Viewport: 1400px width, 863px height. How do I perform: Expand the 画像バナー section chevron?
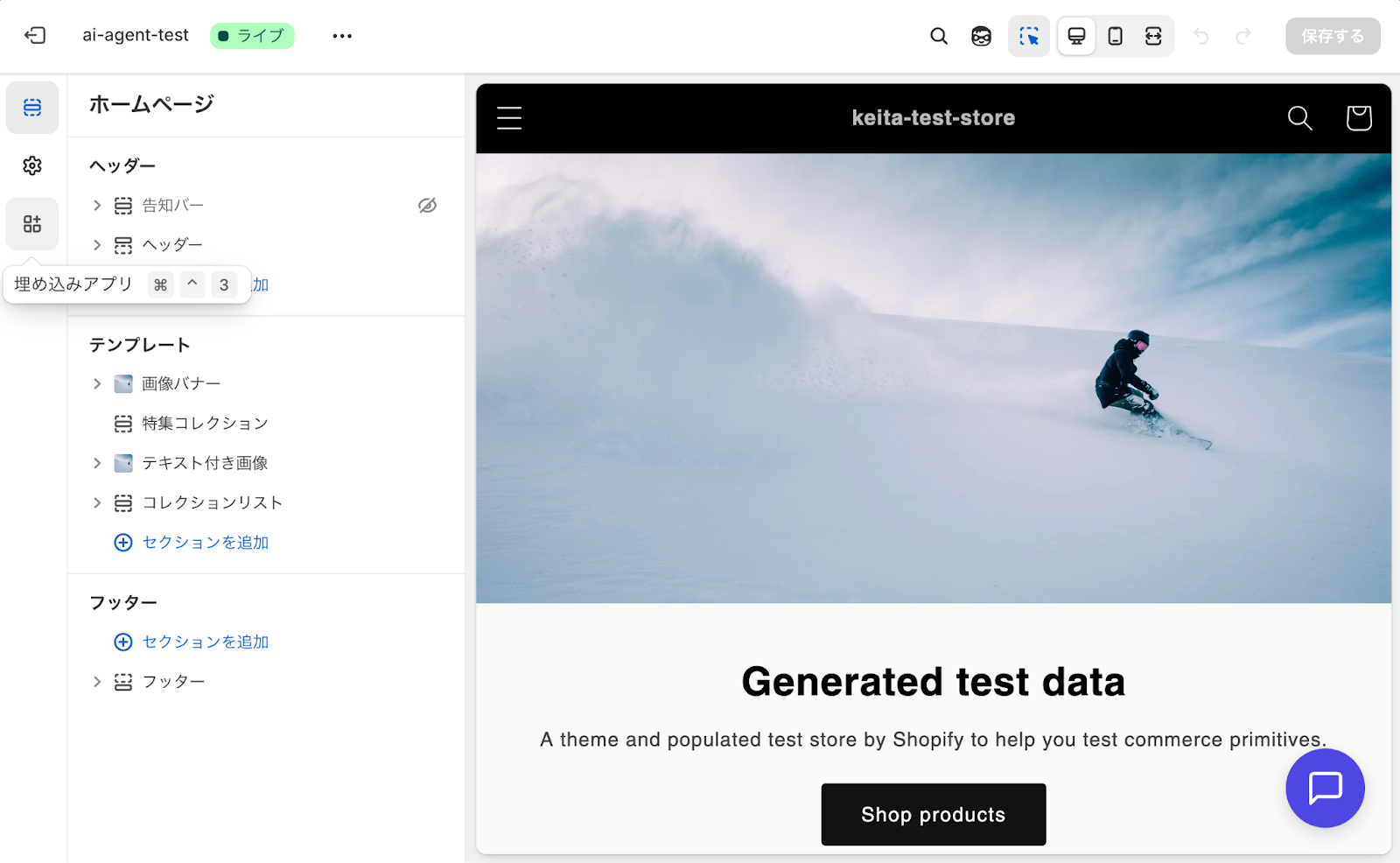pos(97,384)
